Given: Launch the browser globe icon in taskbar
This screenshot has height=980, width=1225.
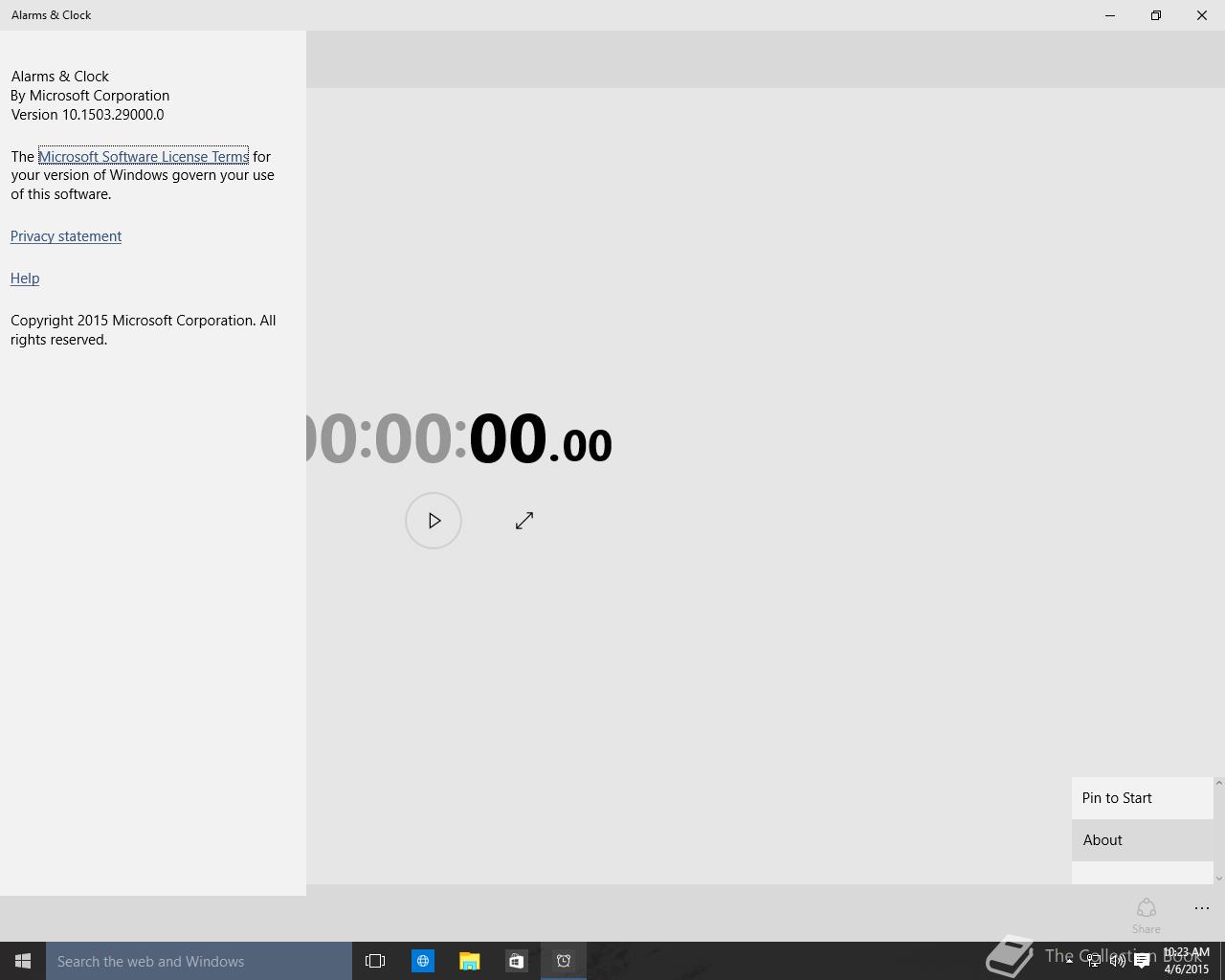Looking at the screenshot, I should (x=422, y=961).
